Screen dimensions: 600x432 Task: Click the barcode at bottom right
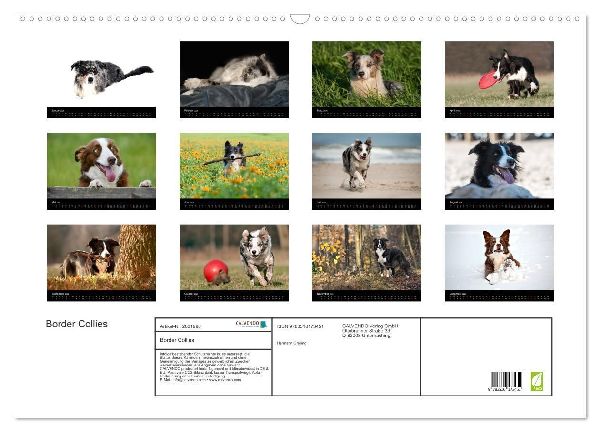[506, 381]
